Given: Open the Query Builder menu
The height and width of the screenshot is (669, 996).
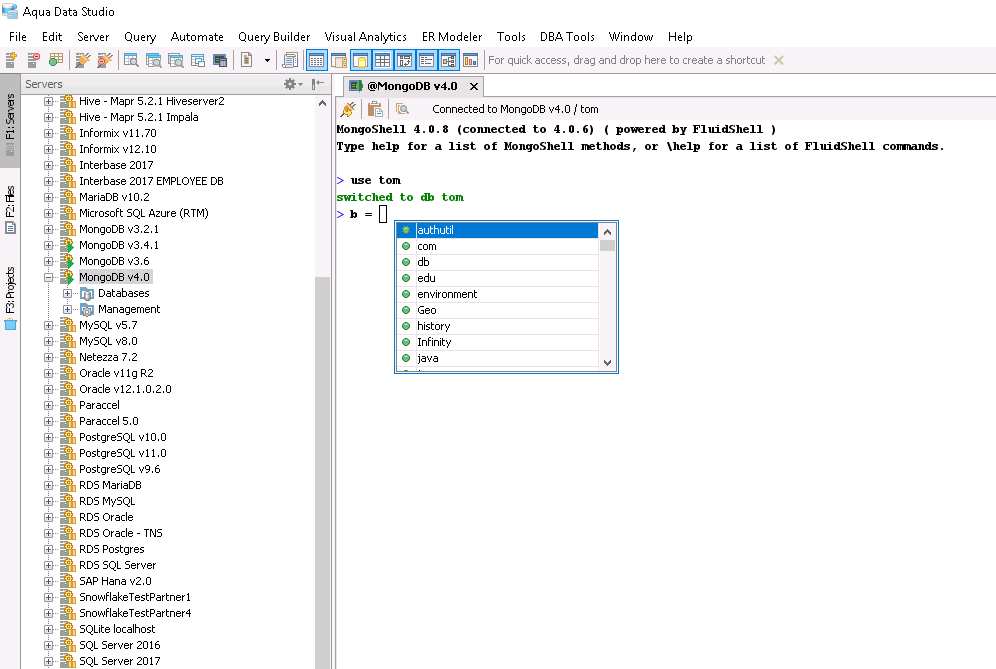Looking at the screenshot, I should (274, 37).
